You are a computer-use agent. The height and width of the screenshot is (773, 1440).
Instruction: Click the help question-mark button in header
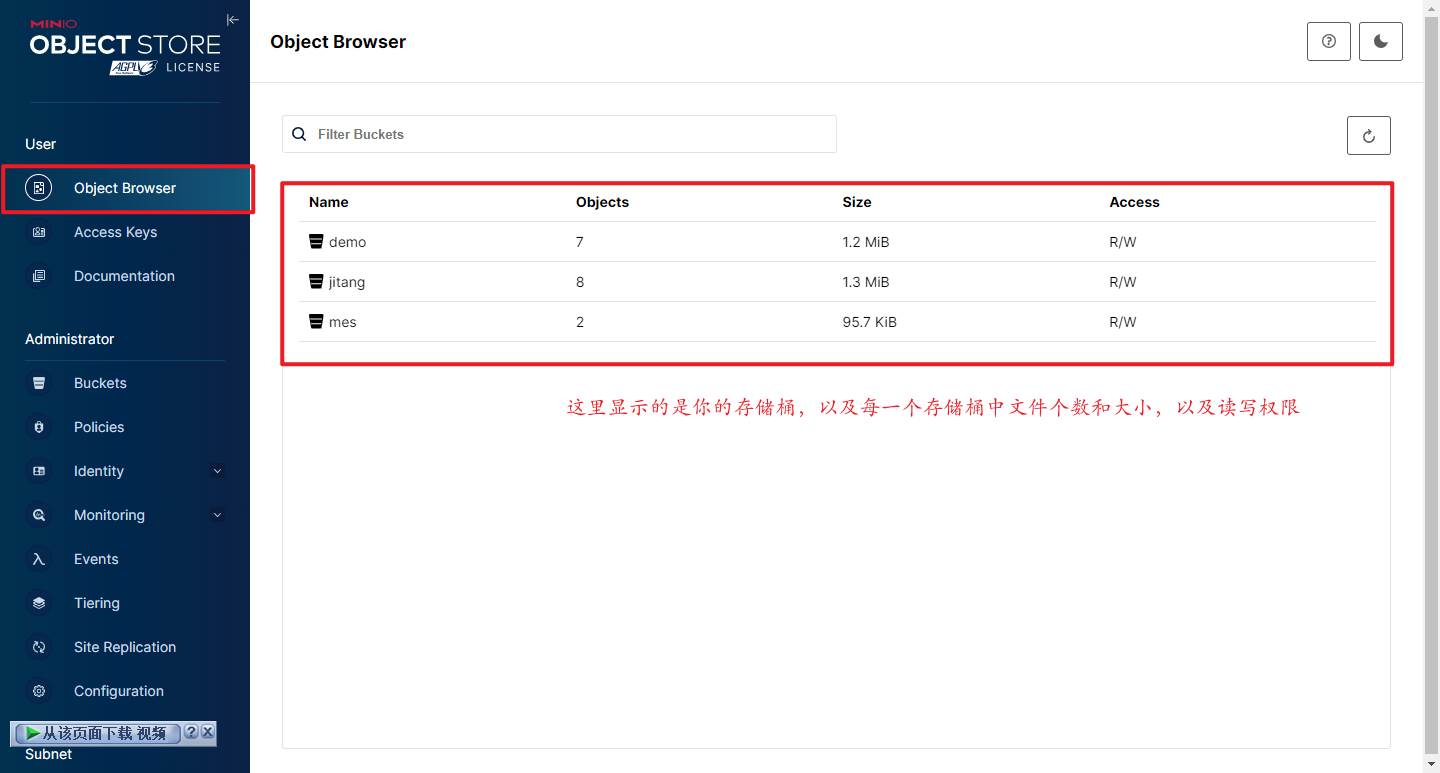click(x=1329, y=42)
